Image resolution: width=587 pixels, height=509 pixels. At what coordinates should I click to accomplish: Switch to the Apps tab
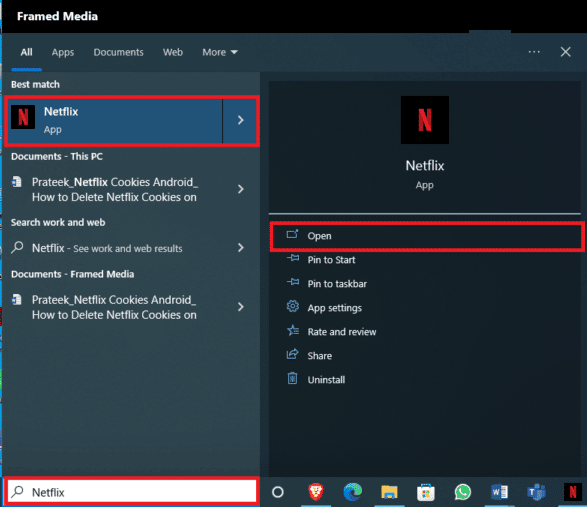coord(63,52)
